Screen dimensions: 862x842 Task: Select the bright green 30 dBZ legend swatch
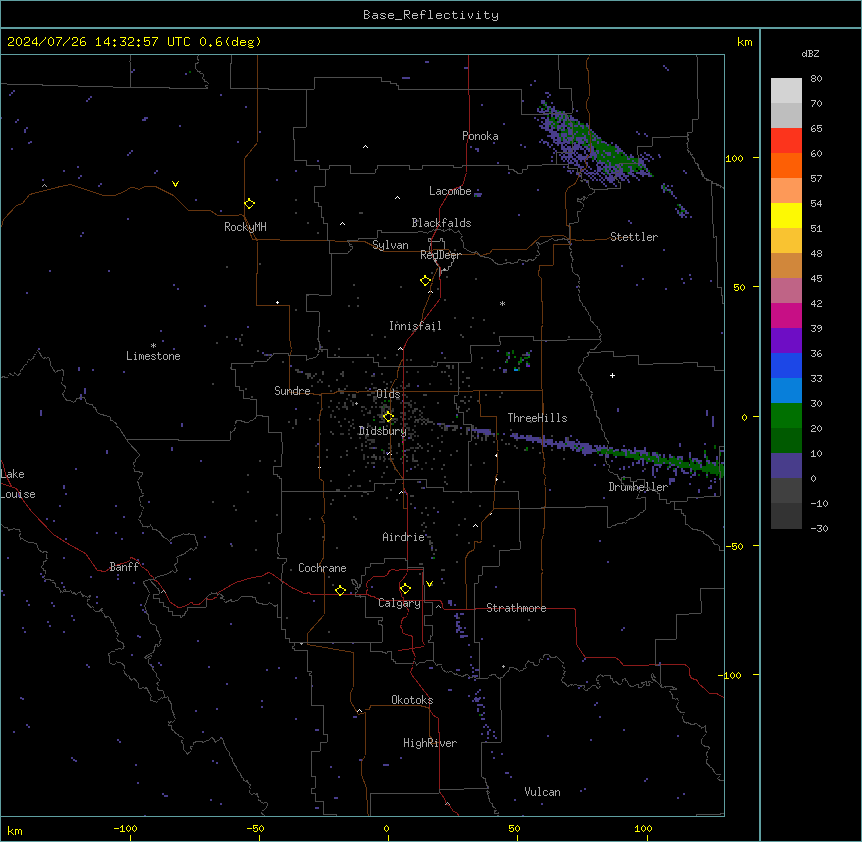tap(786, 416)
